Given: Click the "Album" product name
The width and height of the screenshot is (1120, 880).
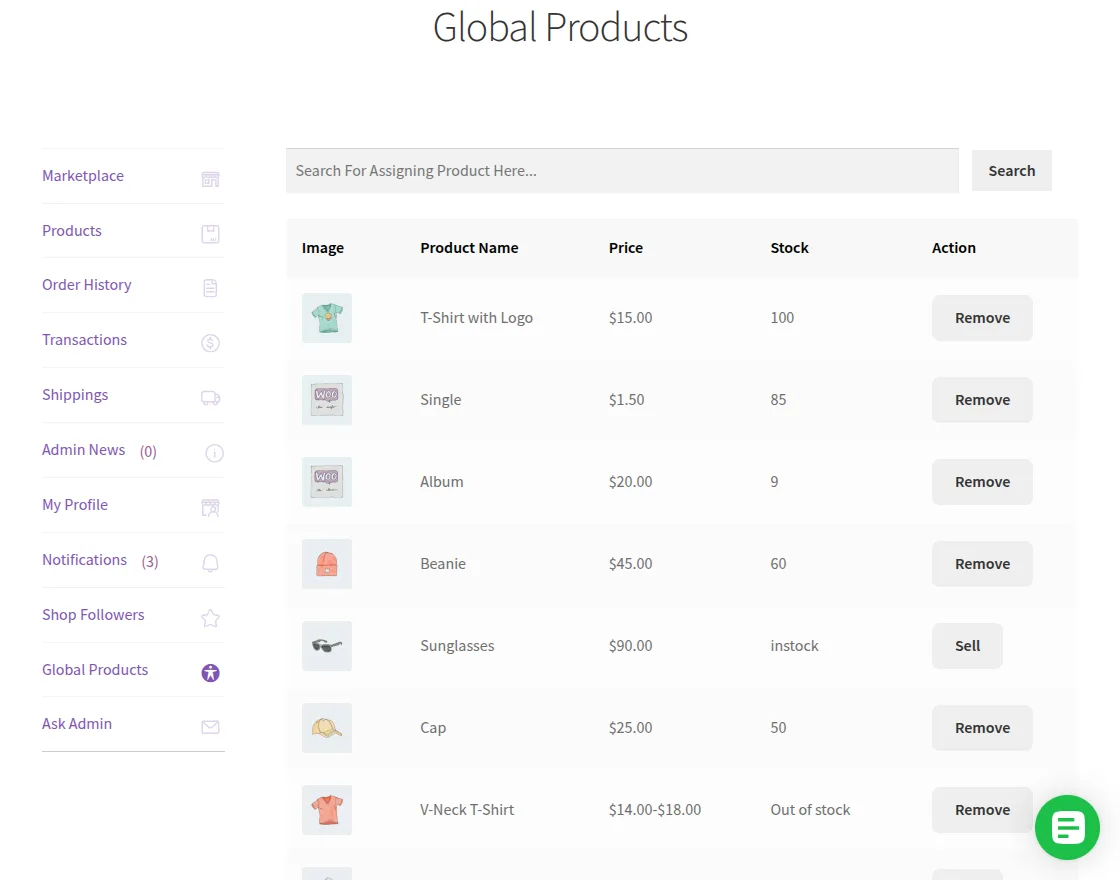Looking at the screenshot, I should click(x=441, y=482).
